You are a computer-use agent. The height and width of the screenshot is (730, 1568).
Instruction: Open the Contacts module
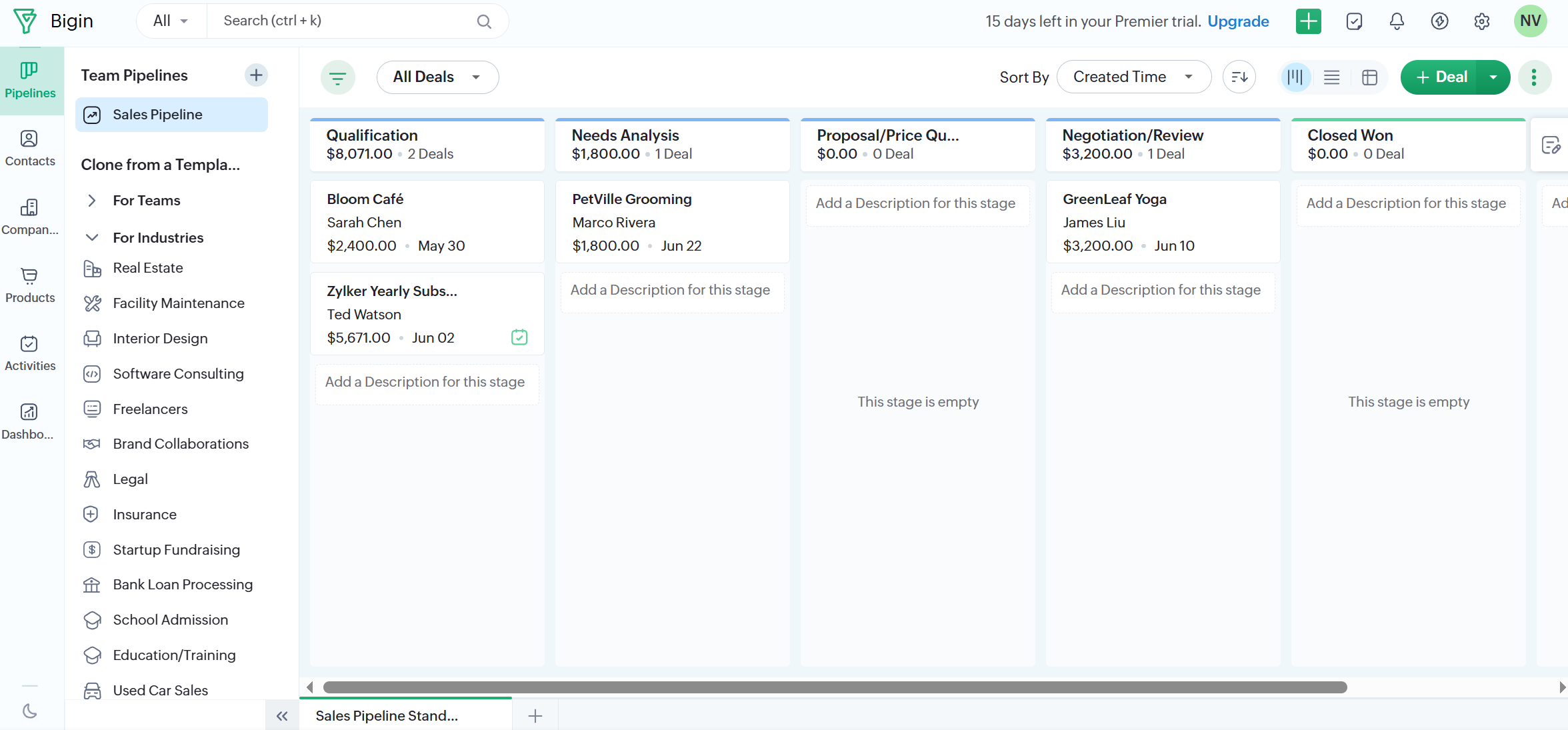point(31,149)
